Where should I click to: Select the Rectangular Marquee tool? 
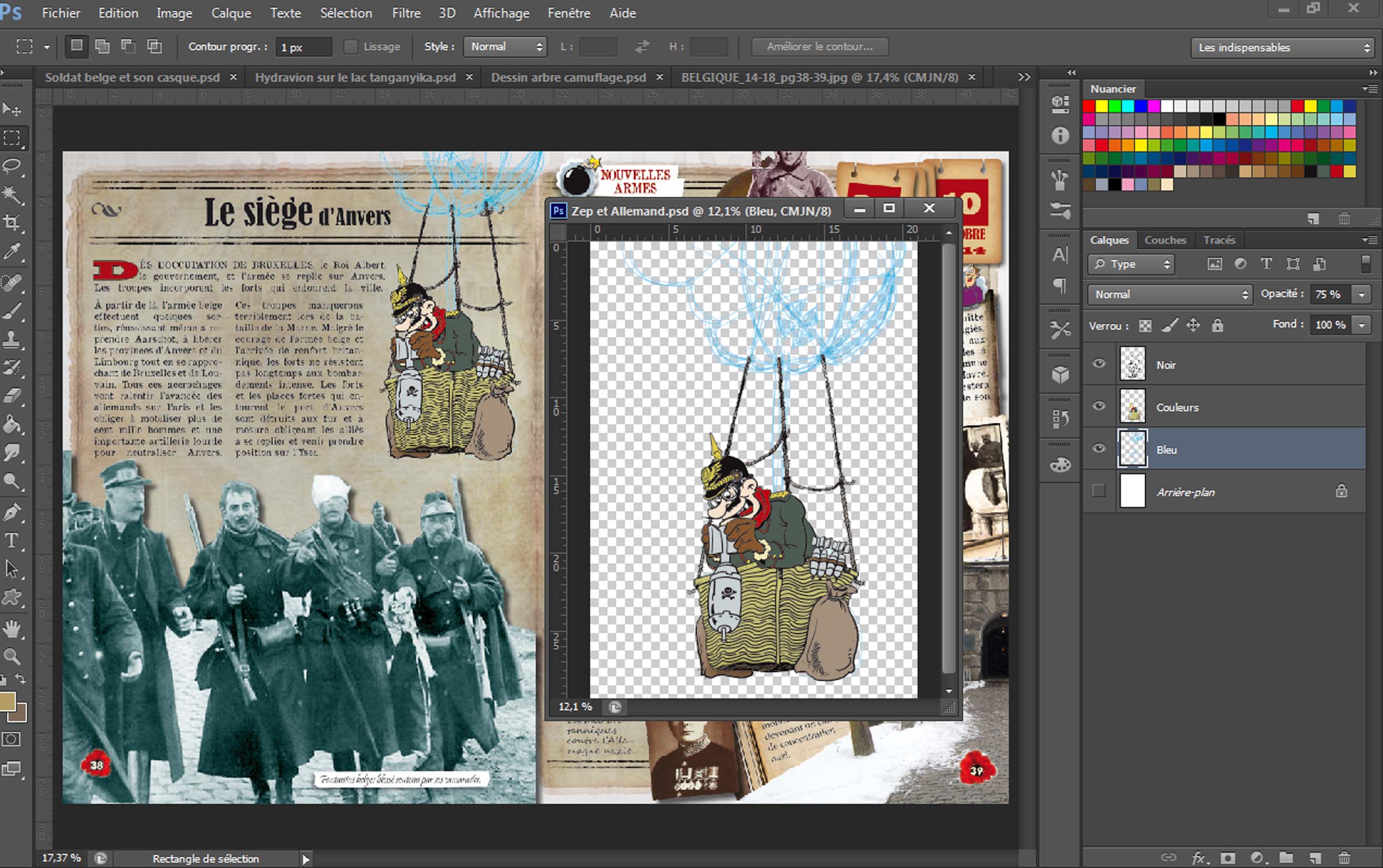point(12,138)
